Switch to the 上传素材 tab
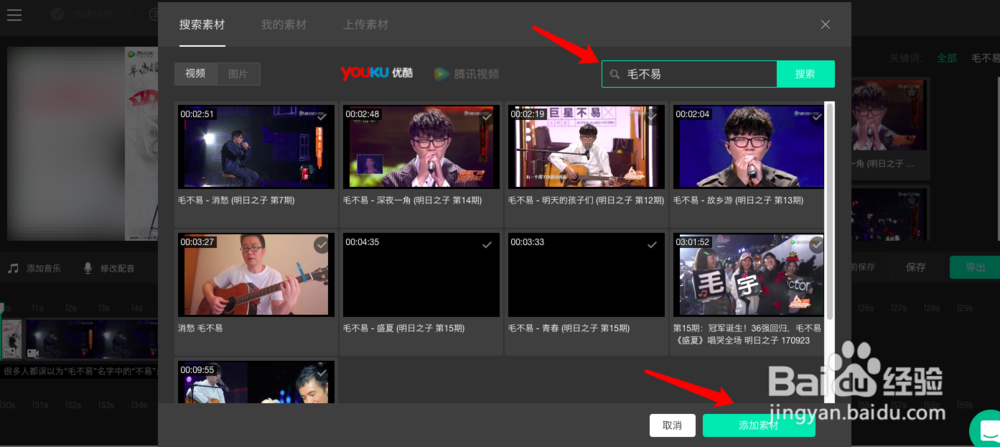1000x447 pixels. [x=366, y=25]
